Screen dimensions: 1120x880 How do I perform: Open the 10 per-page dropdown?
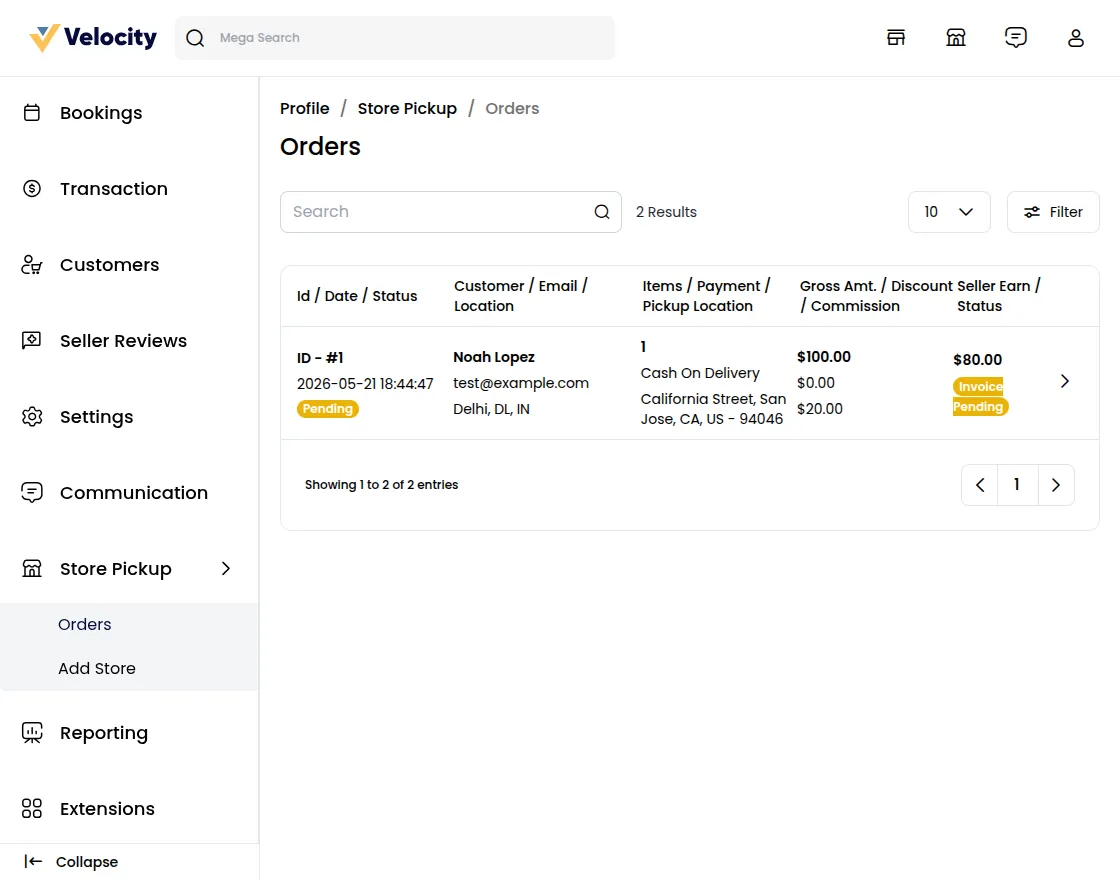pyautogui.click(x=949, y=212)
